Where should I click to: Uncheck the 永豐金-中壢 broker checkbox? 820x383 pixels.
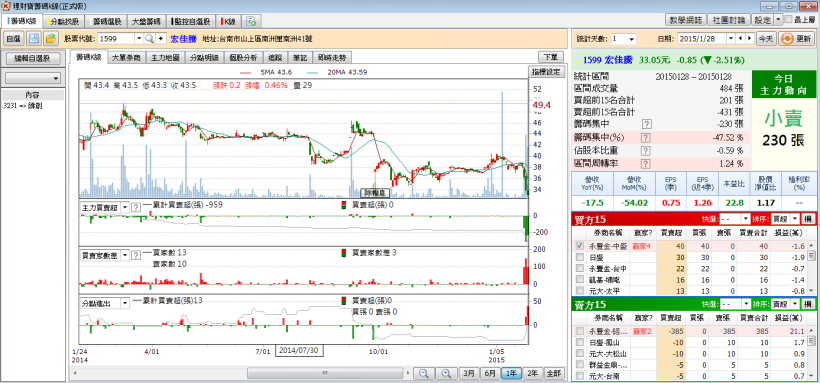579,245
